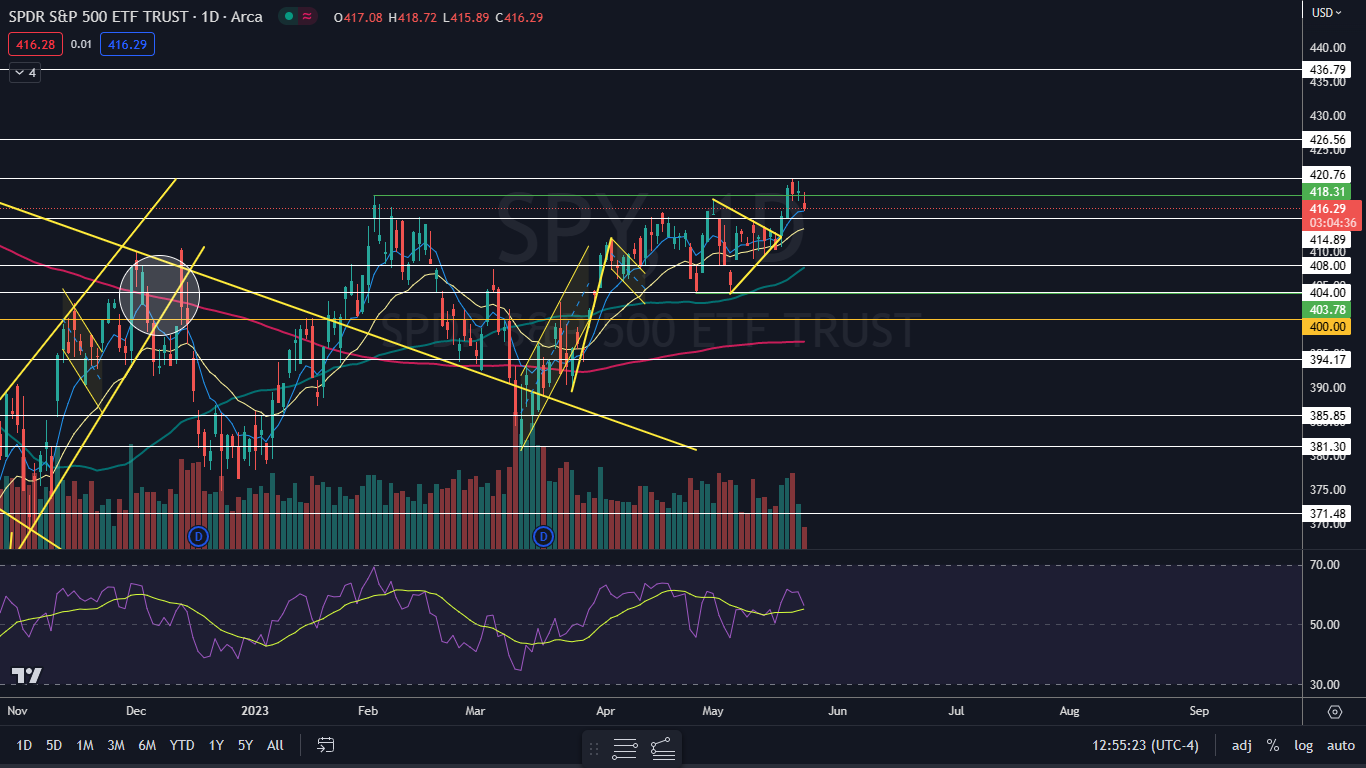This screenshot has height=768, width=1366.
Task: Select the 6M date range
Action: 147,745
